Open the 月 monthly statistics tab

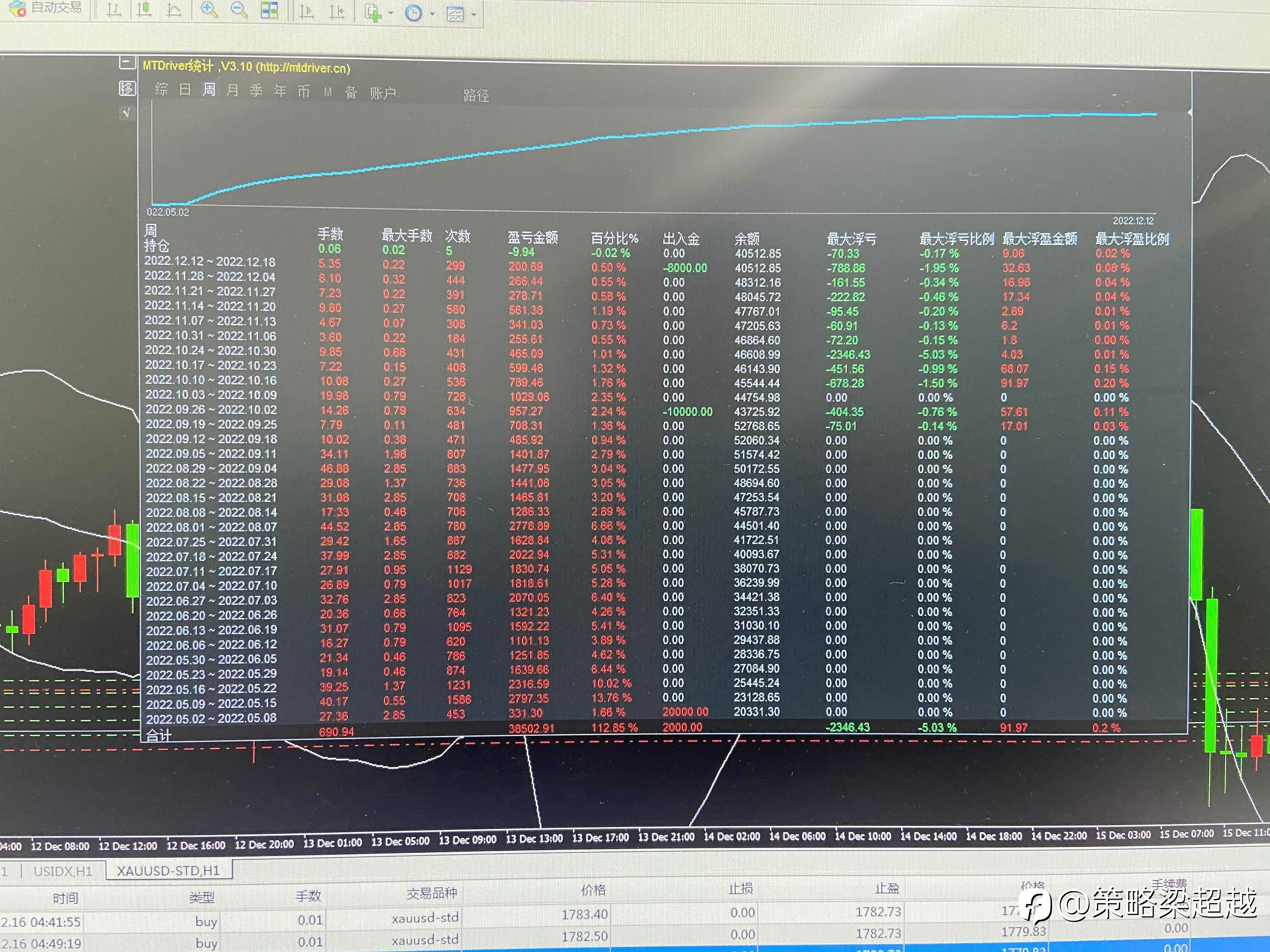232,90
